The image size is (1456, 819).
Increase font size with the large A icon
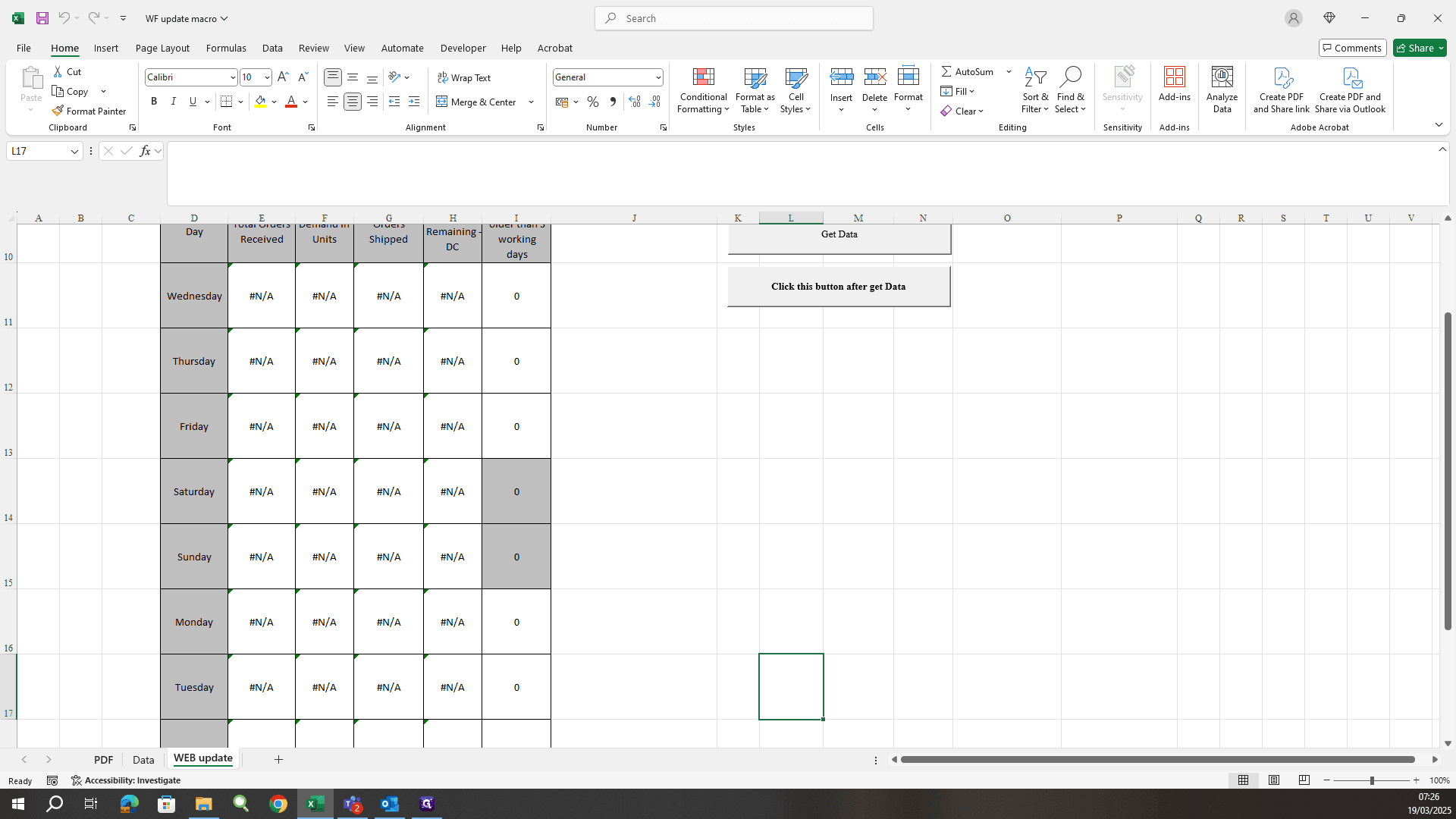(x=283, y=77)
